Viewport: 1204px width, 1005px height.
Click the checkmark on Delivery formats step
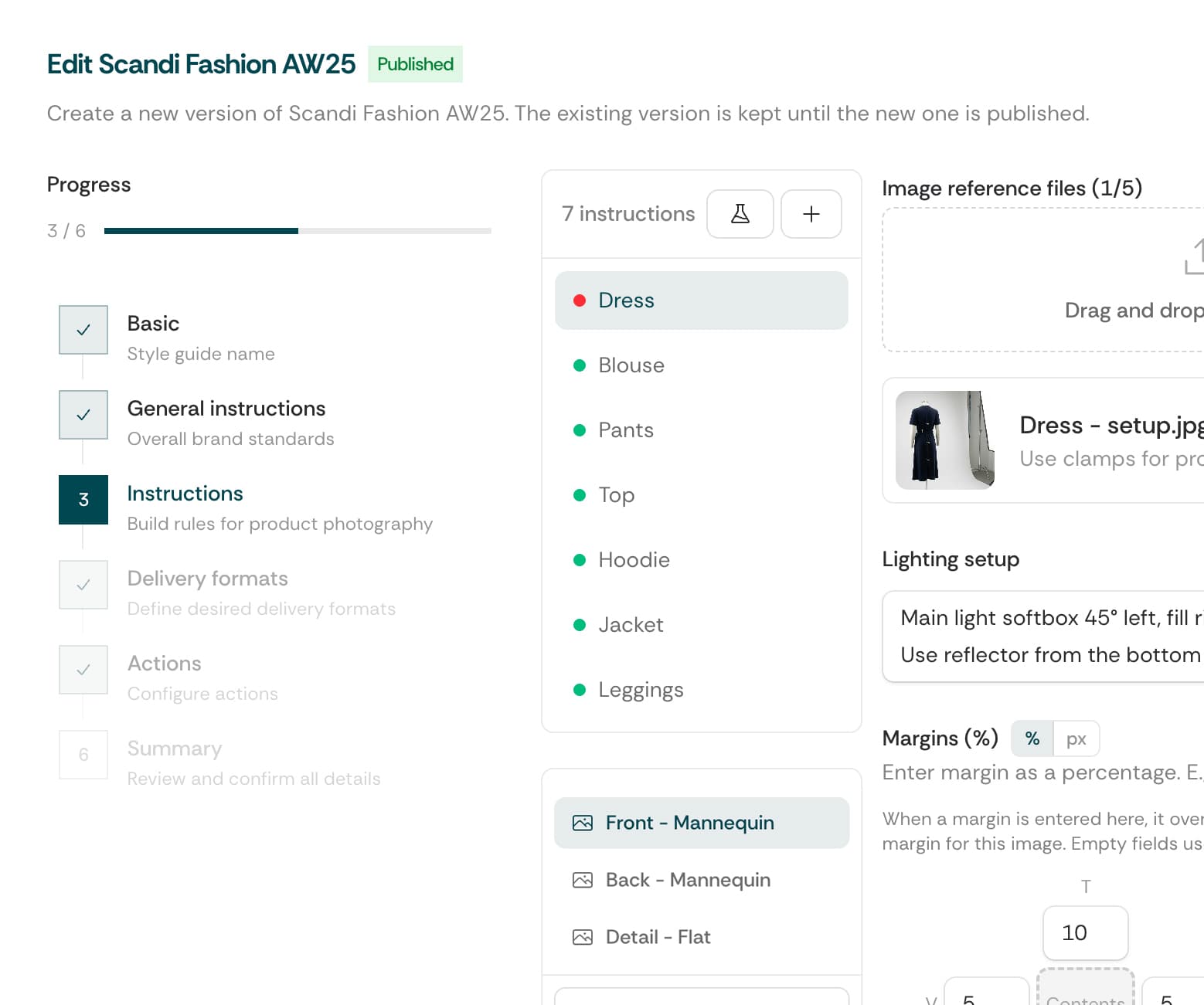[x=83, y=585]
